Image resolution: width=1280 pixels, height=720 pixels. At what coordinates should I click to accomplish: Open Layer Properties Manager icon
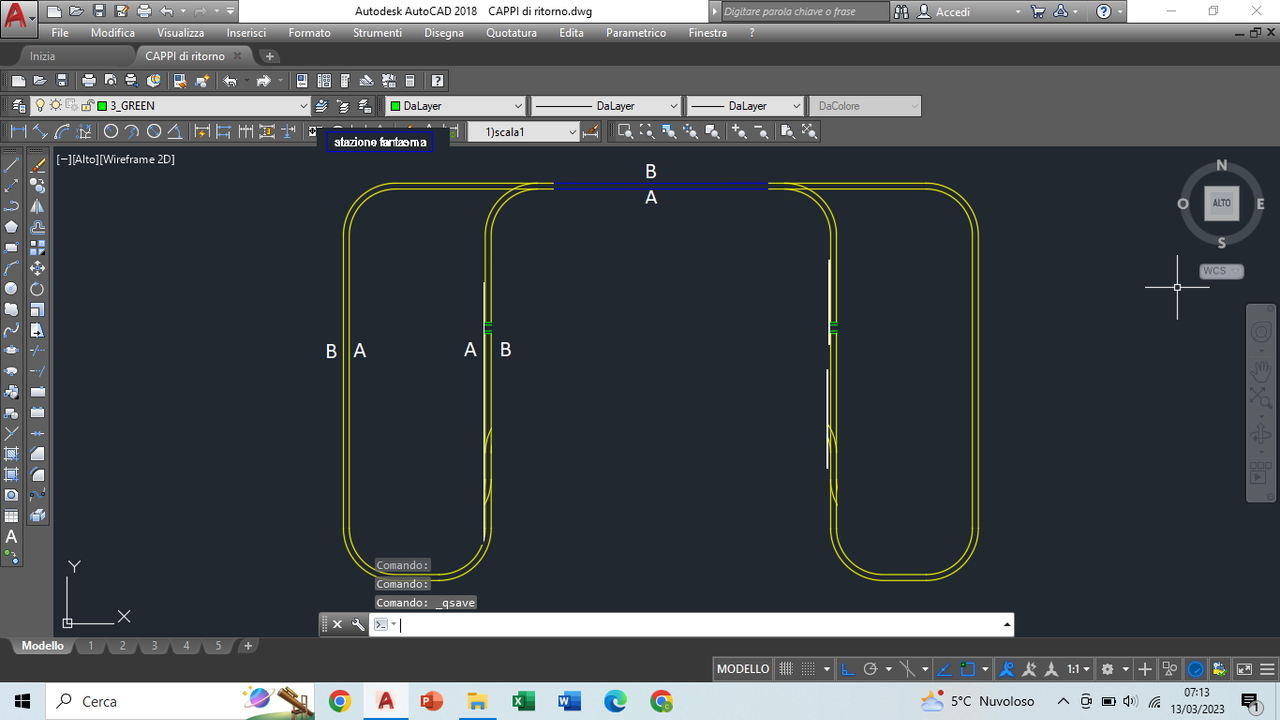17,106
